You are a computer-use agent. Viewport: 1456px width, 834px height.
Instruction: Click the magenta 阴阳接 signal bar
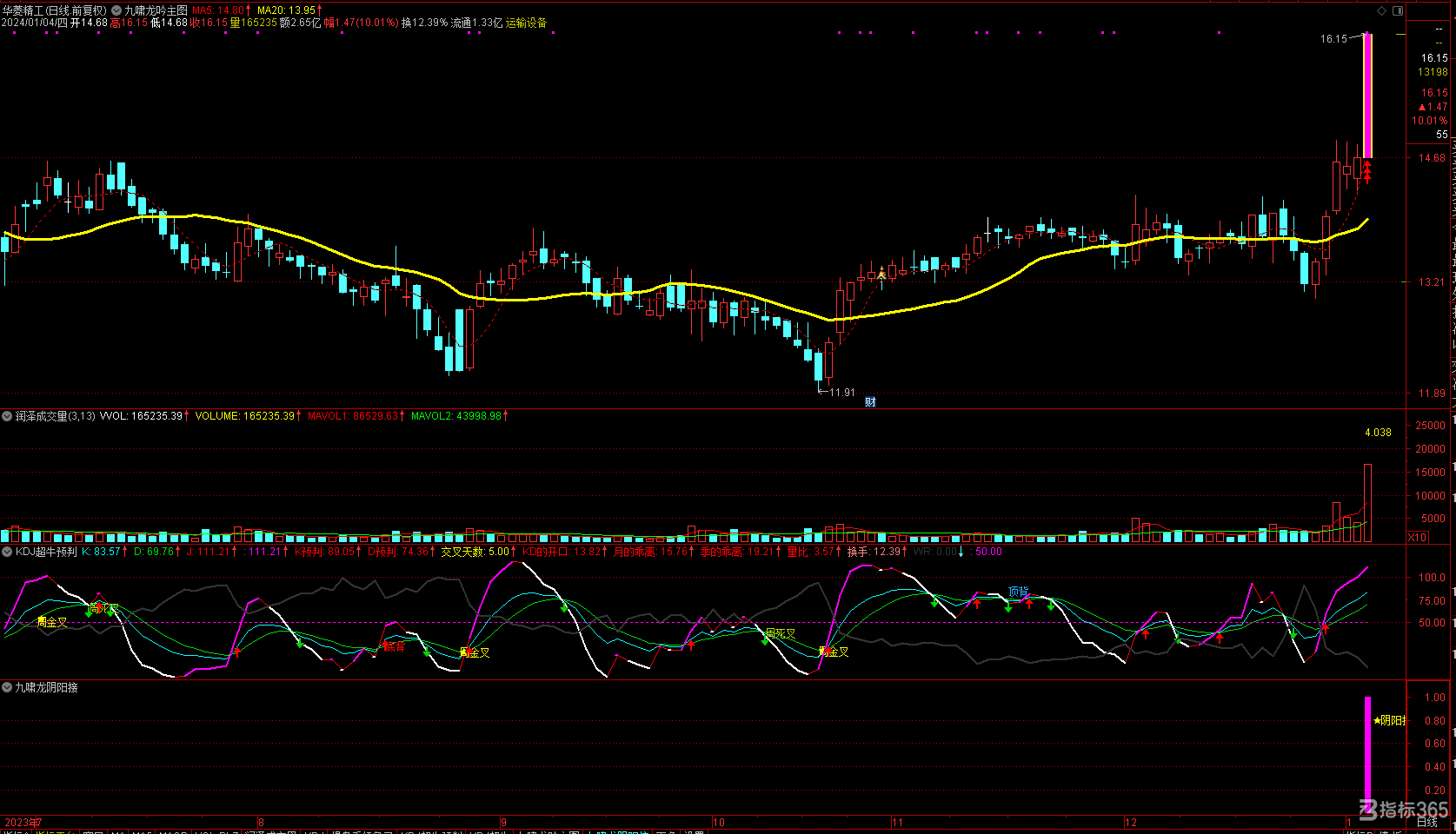[x=1367, y=756]
